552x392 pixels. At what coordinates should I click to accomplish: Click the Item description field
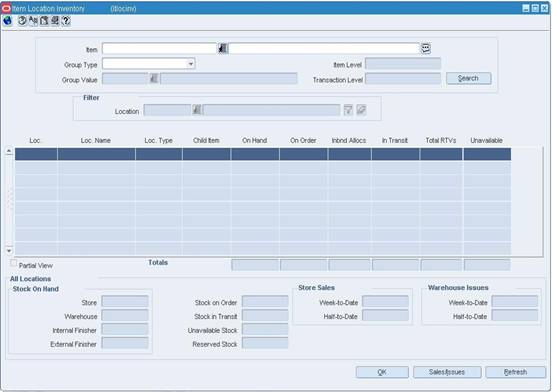click(x=324, y=49)
